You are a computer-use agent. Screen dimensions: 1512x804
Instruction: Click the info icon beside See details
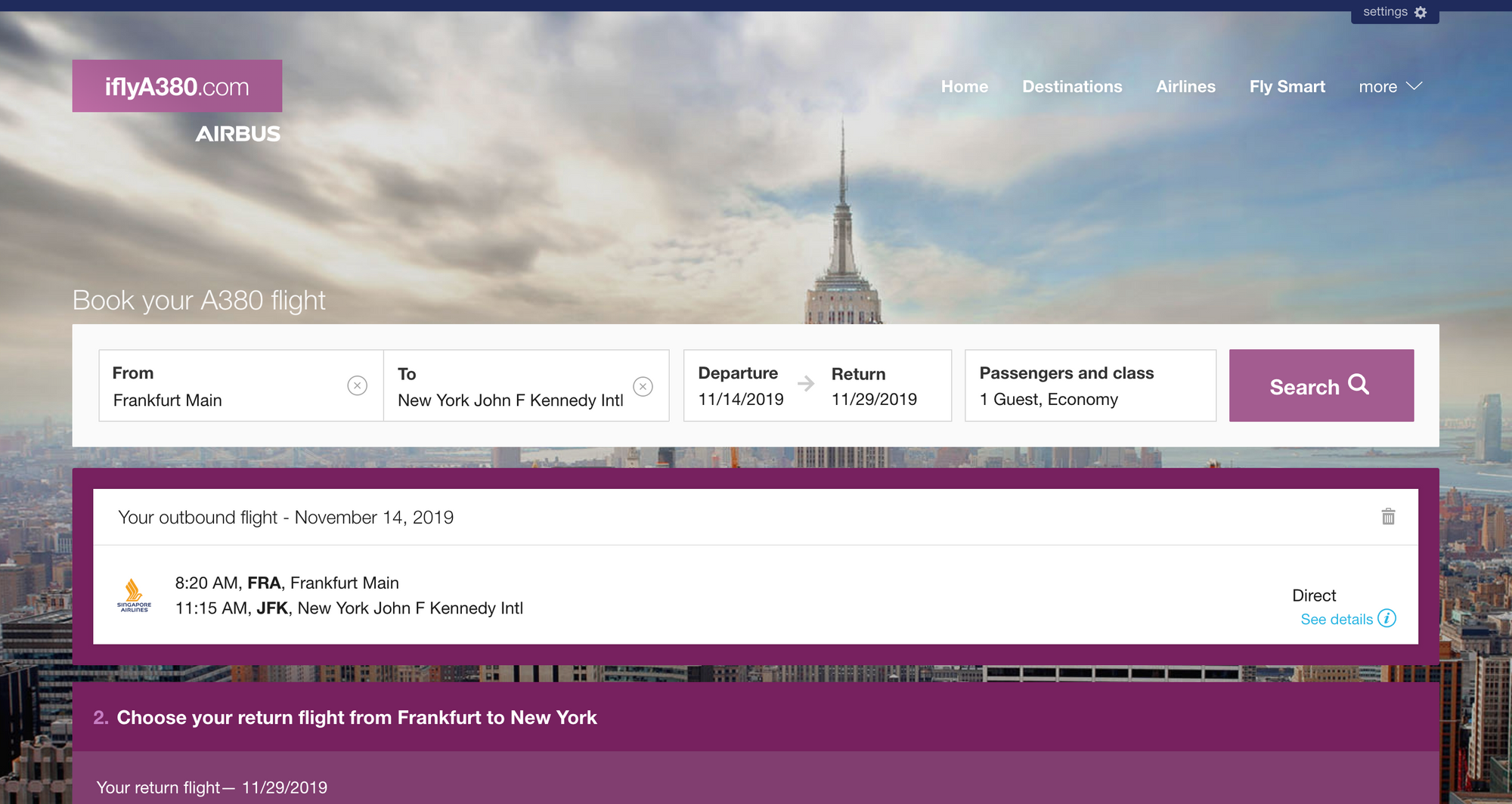pos(1387,619)
